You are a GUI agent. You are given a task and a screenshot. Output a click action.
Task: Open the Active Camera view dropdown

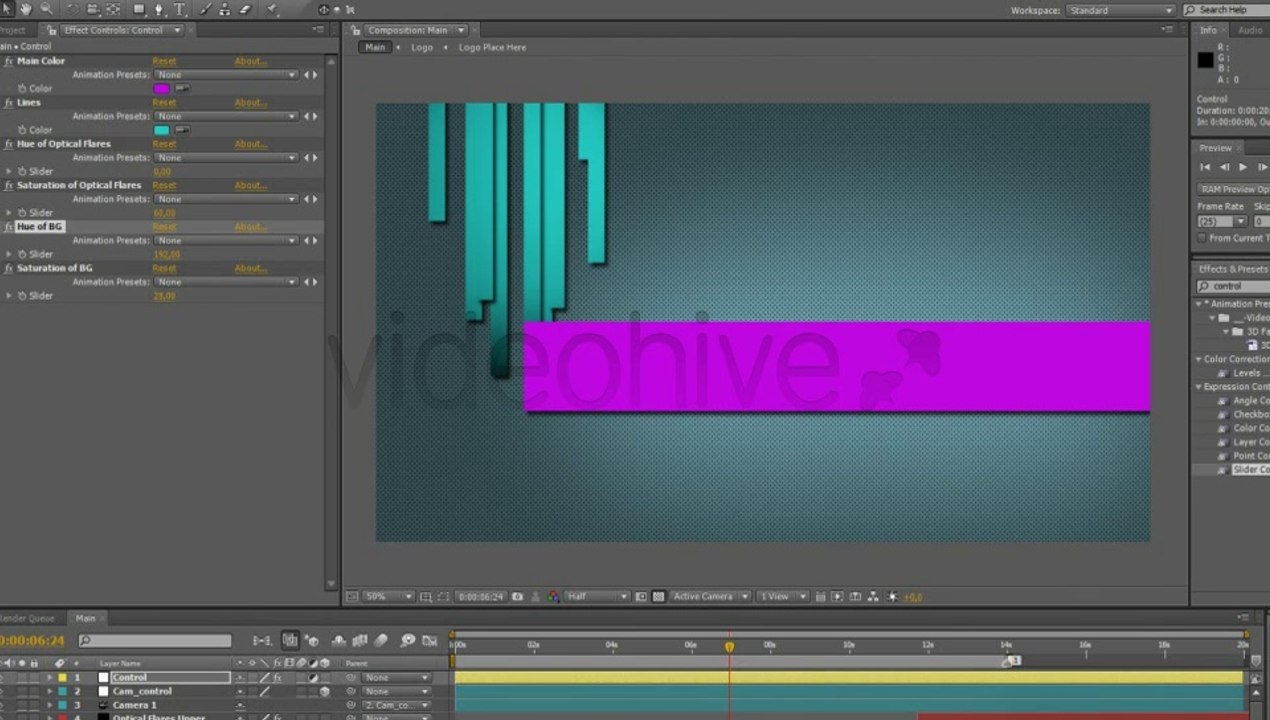pos(710,596)
